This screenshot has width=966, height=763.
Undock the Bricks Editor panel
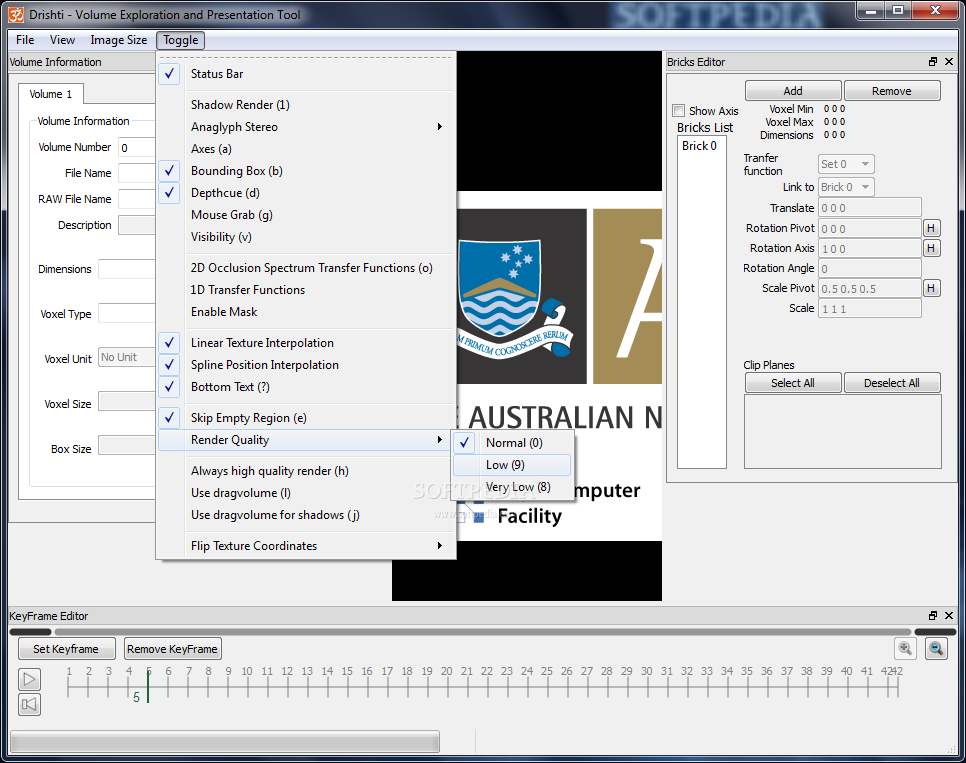933,62
